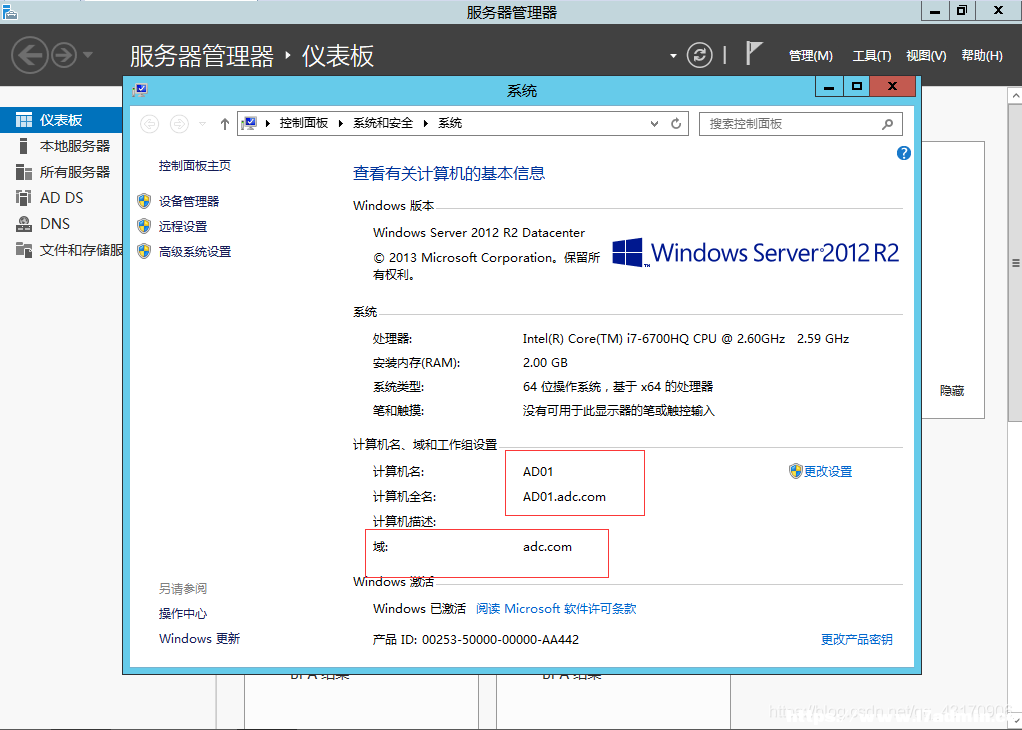Expand dropdown arrow beside the refresh icon

pyautogui.click(x=673, y=56)
